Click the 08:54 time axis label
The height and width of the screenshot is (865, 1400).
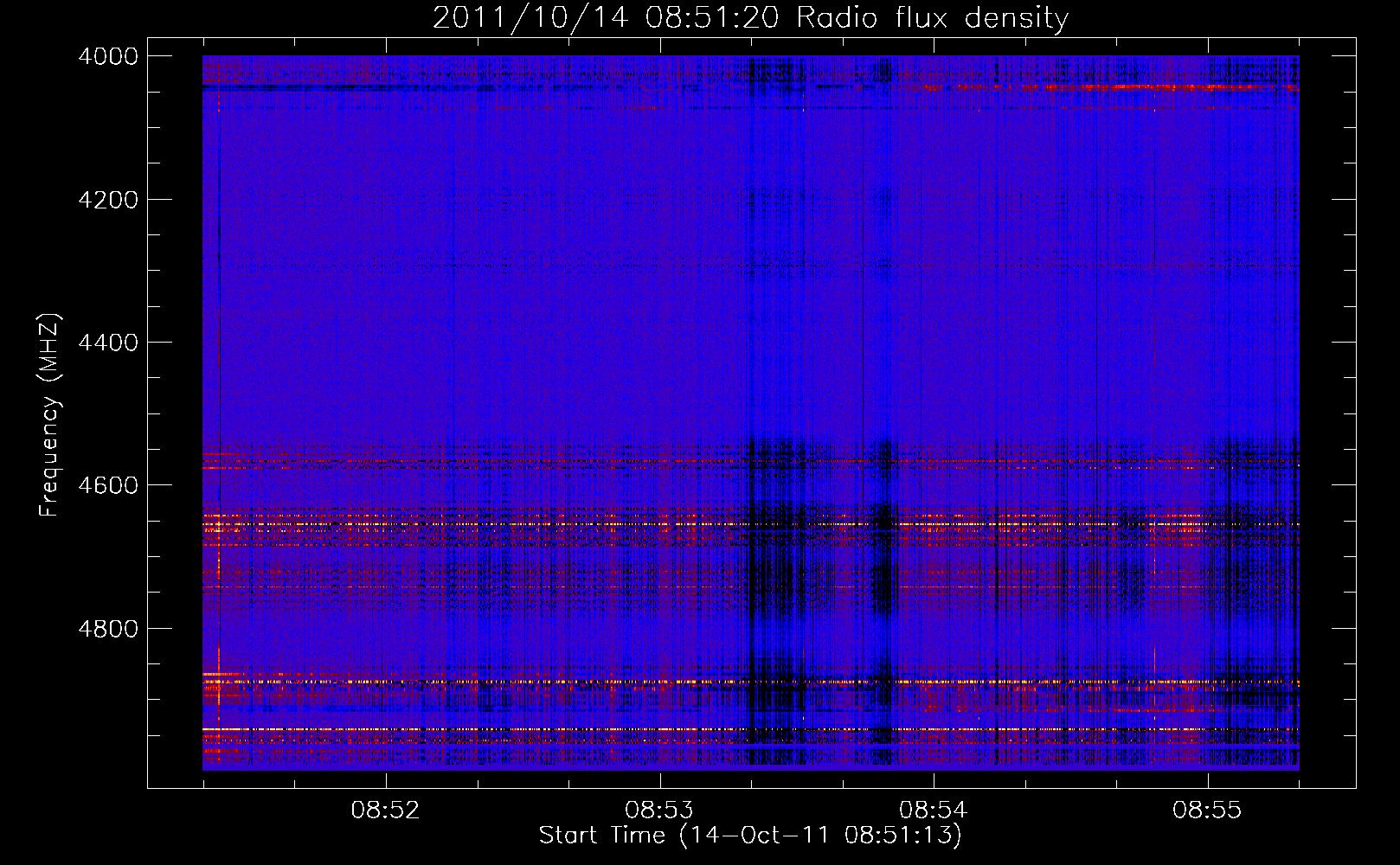tap(933, 811)
